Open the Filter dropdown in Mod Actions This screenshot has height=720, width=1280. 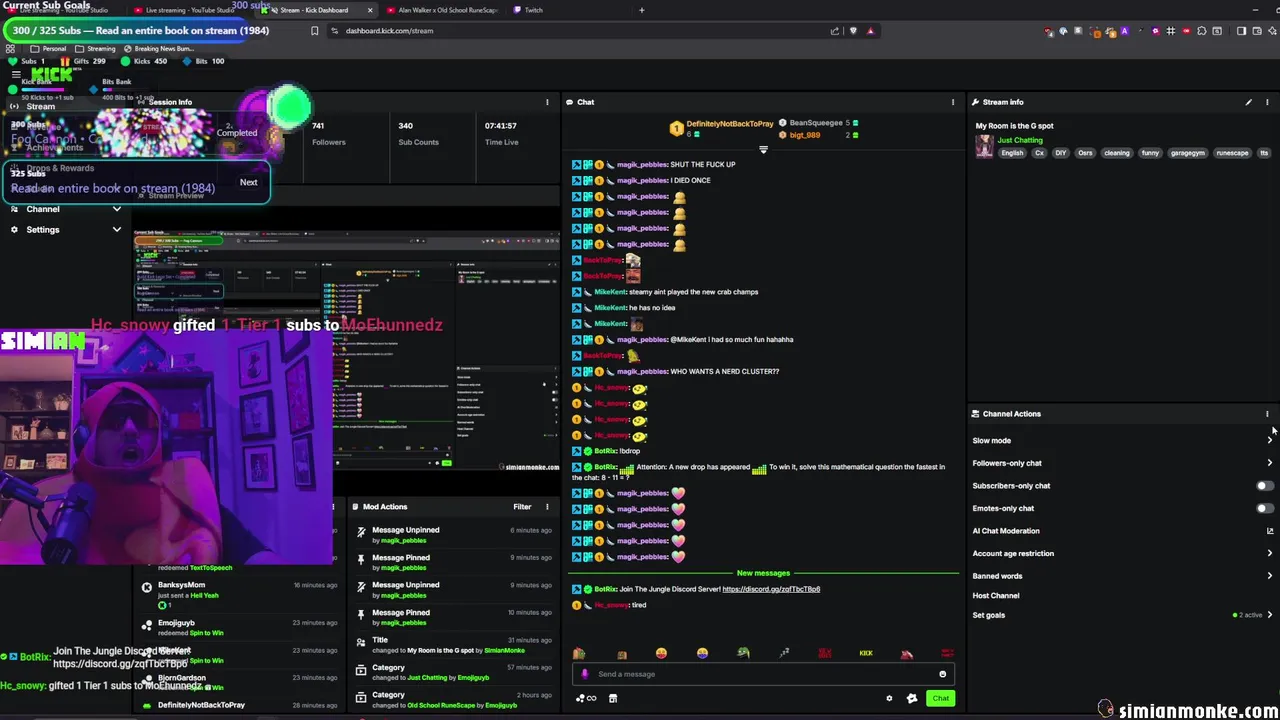[522, 507]
